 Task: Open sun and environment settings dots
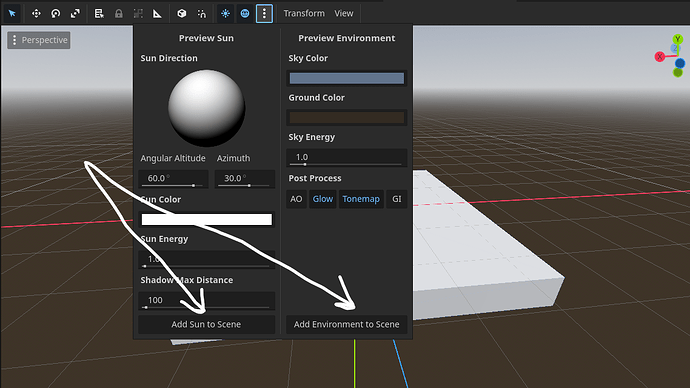pos(264,14)
